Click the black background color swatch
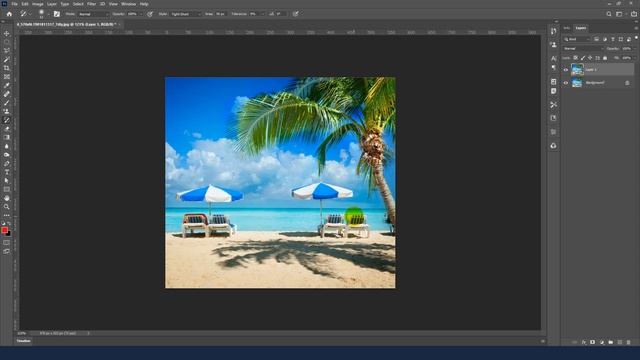This screenshot has width=640, height=360. [9, 234]
